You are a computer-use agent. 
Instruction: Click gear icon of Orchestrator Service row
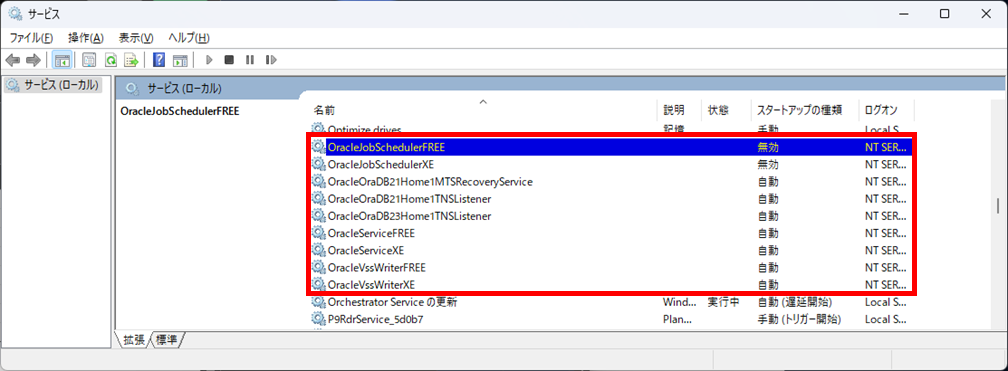[318, 302]
